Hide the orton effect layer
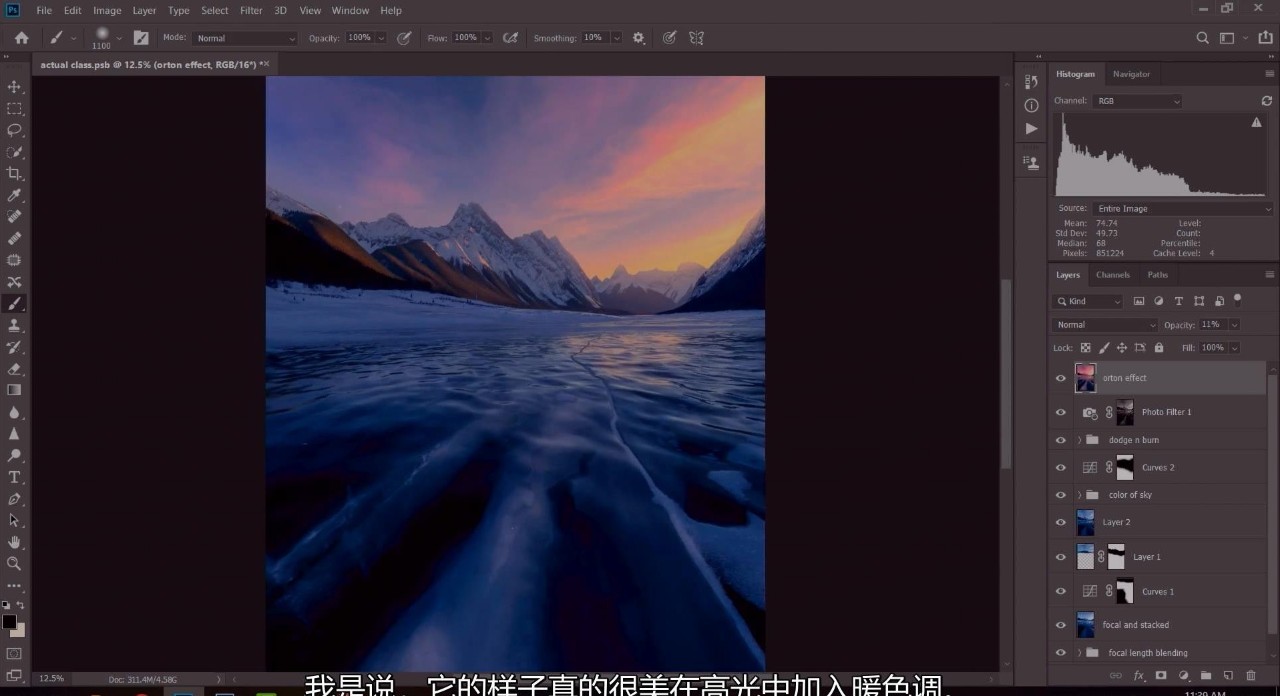This screenshot has width=1280, height=696. click(x=1061, y=378)
